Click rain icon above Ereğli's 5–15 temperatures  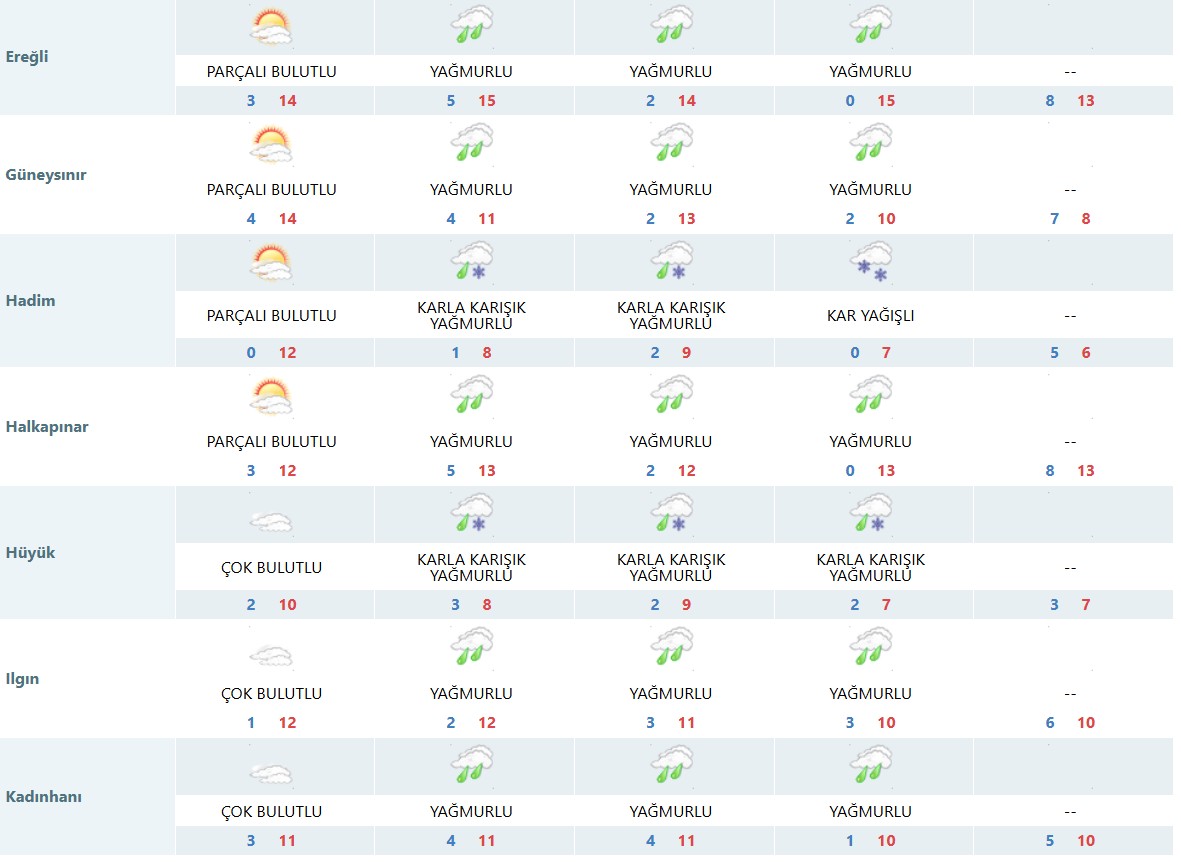pos(471,26)
